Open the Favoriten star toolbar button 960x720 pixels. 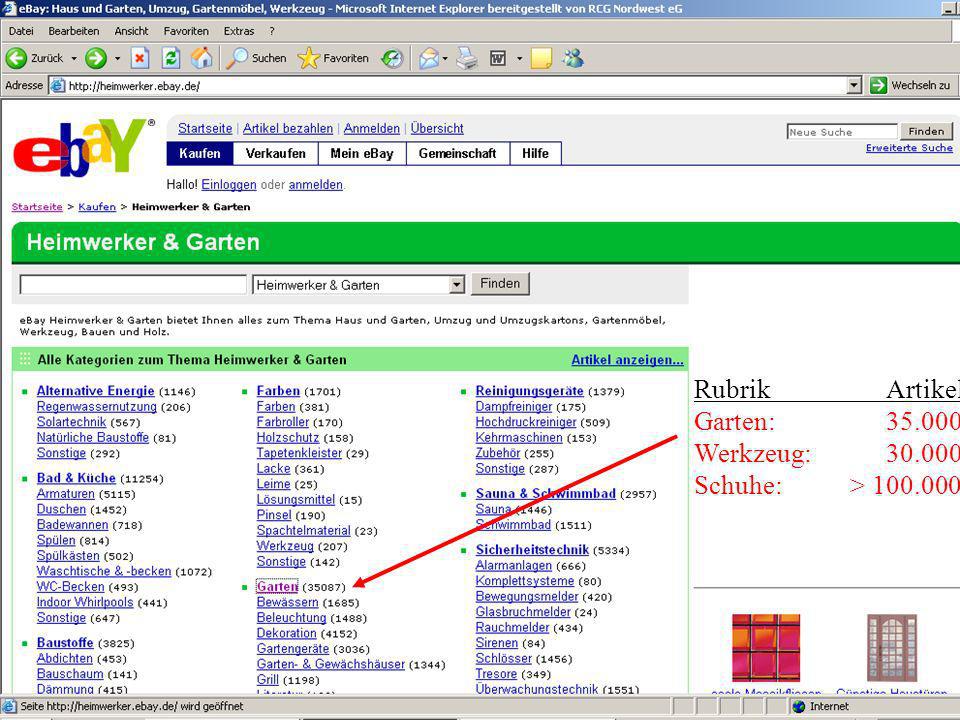[333, 58]
